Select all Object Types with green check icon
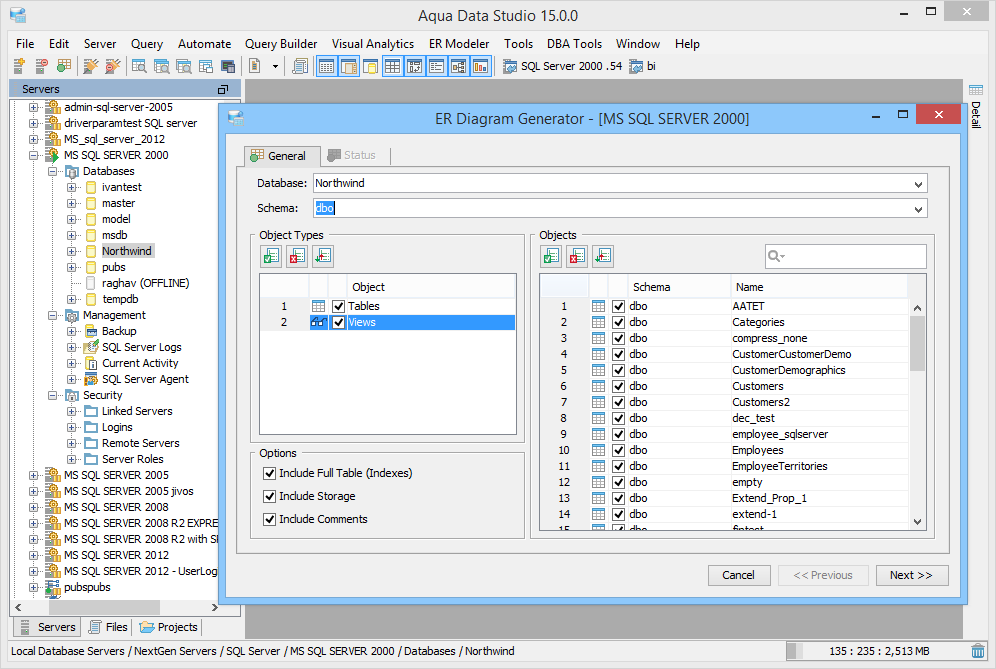Viewport: 996px width, 669px height. 271,256
